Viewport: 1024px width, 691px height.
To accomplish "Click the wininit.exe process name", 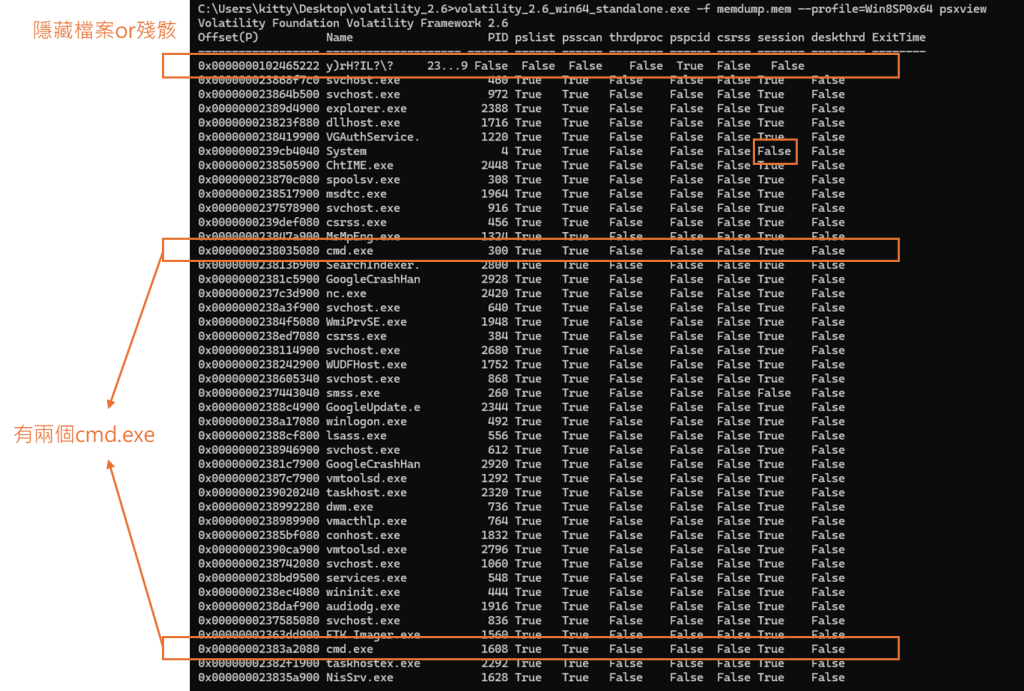I will 363,592.
